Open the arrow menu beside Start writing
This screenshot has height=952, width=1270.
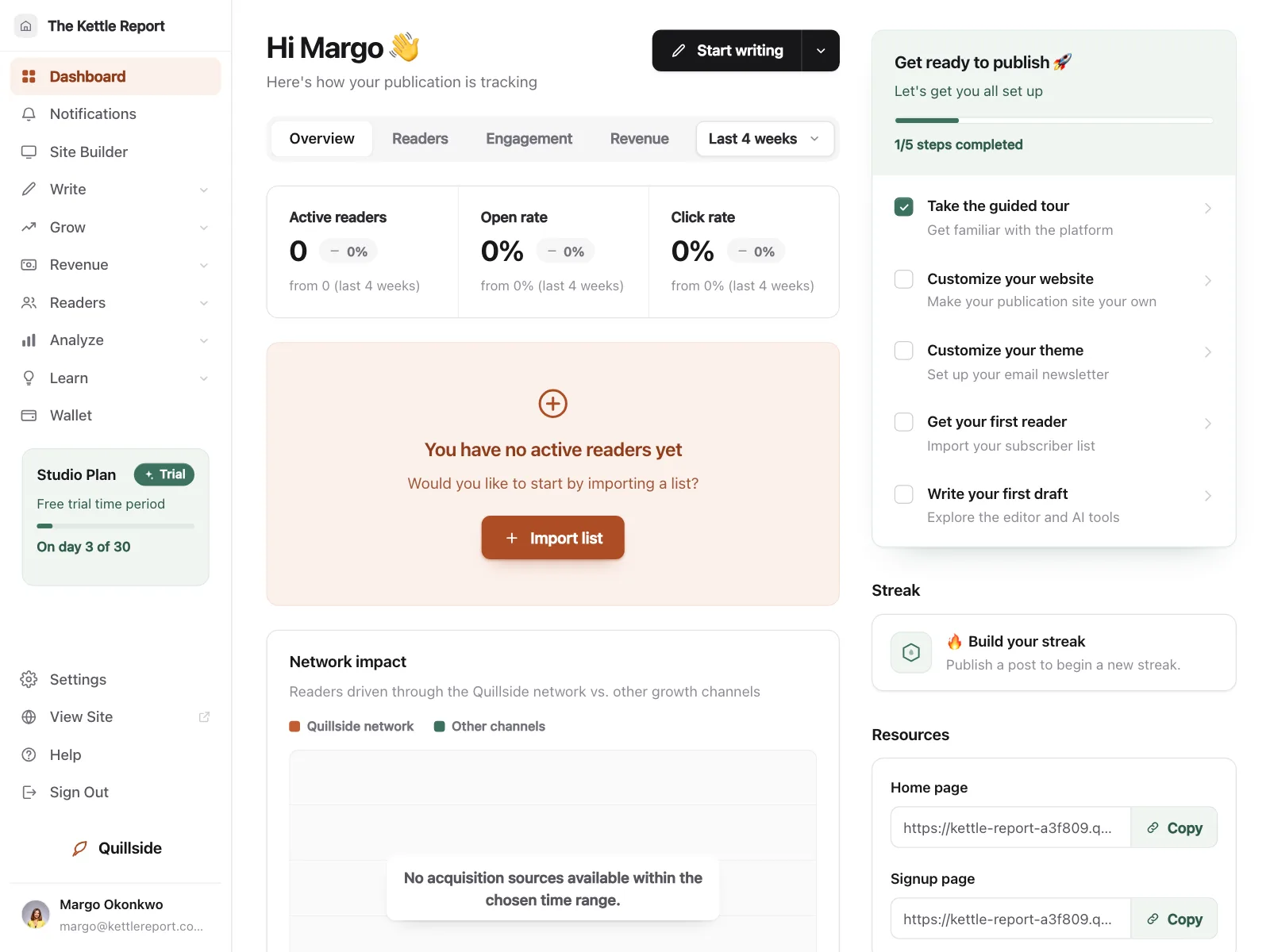(x=821, y=51)
